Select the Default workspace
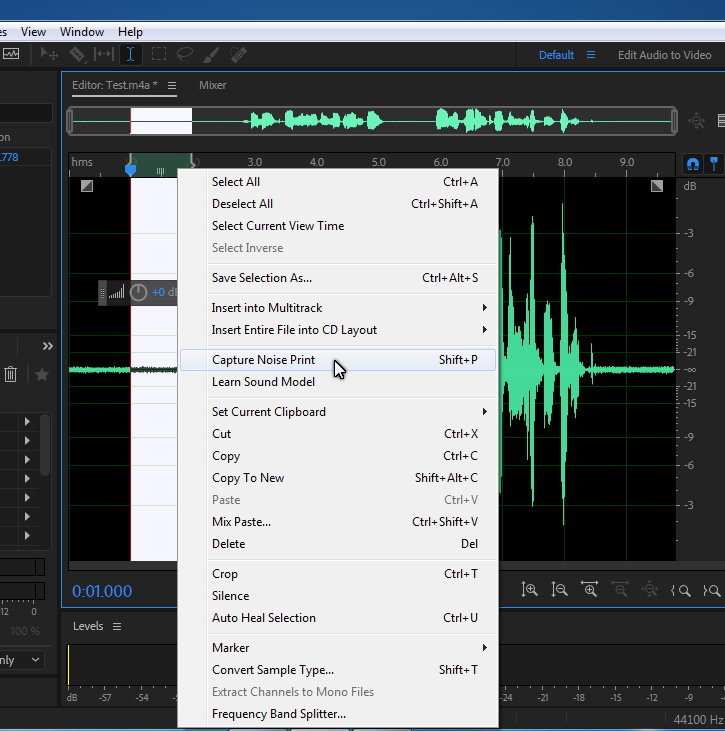The image size is (725, 731). (x=556, y=55)
